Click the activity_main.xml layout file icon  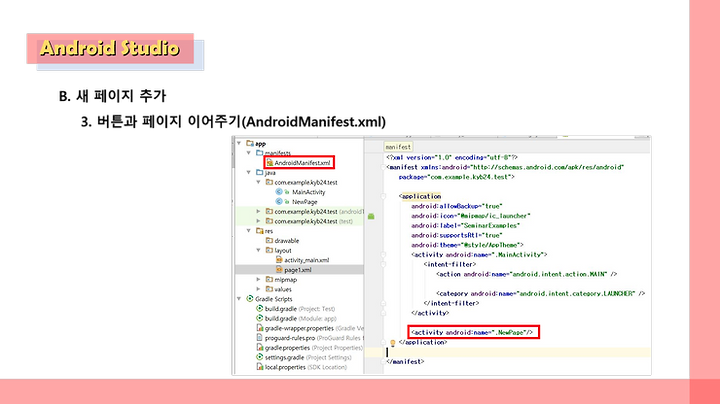(x=279, y=260)
